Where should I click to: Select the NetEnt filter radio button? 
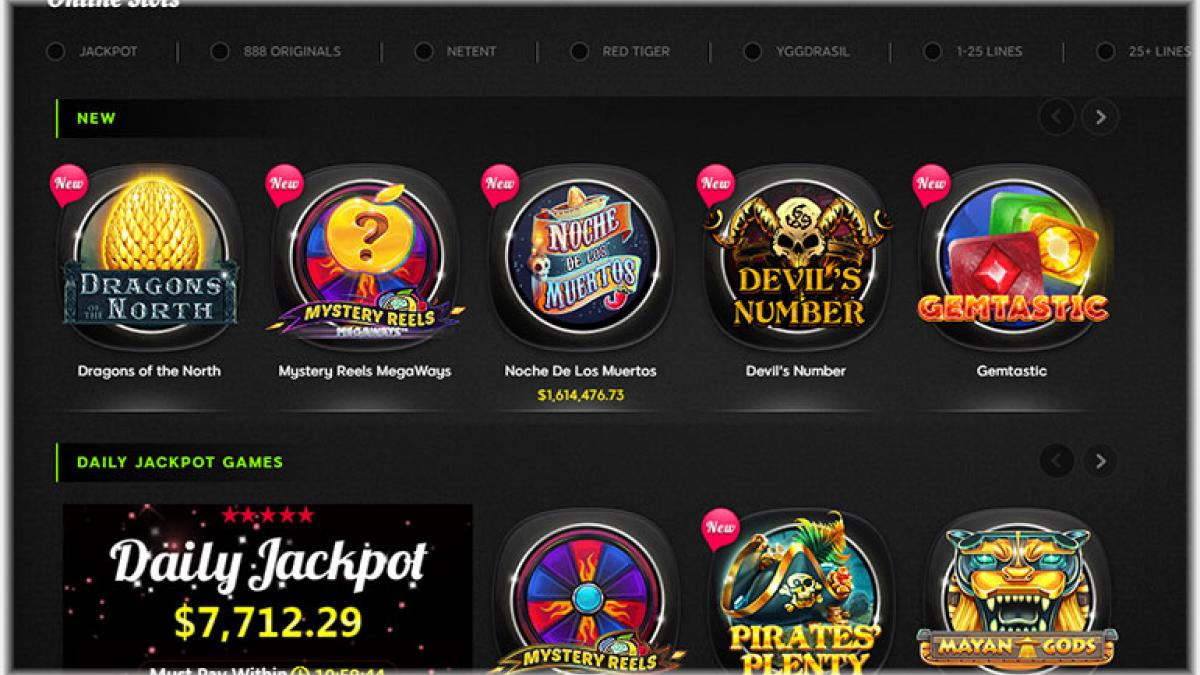pyautogui.click(x=424, y=51)
